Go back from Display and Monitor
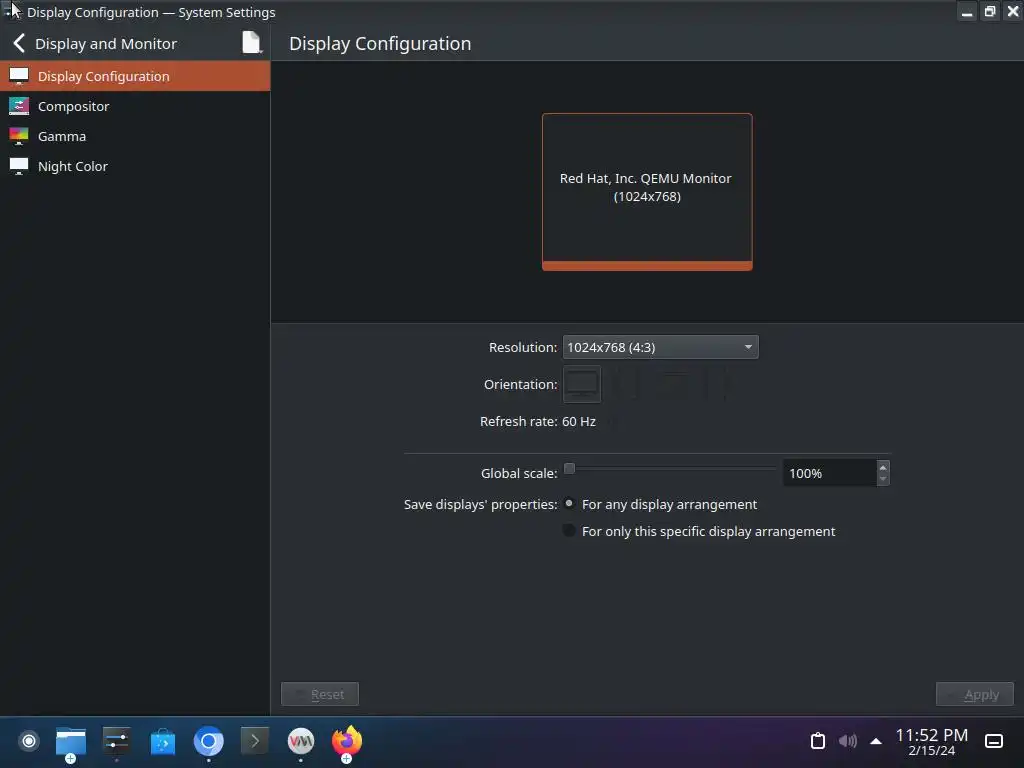1024x768 pixels. 20,44
